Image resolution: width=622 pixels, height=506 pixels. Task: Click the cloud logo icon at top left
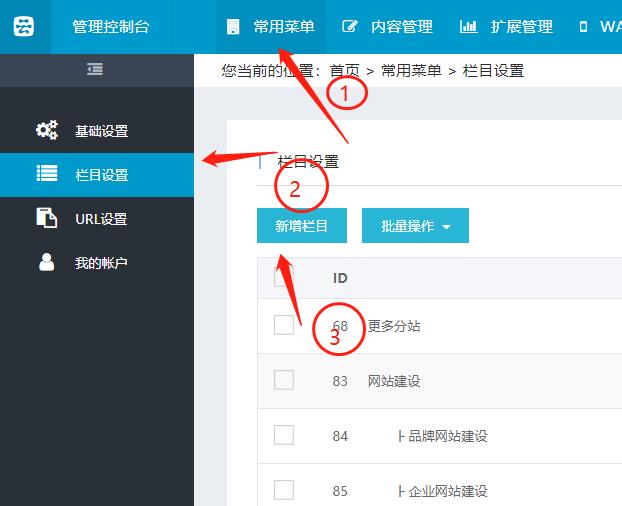click(x=23, y=27)
